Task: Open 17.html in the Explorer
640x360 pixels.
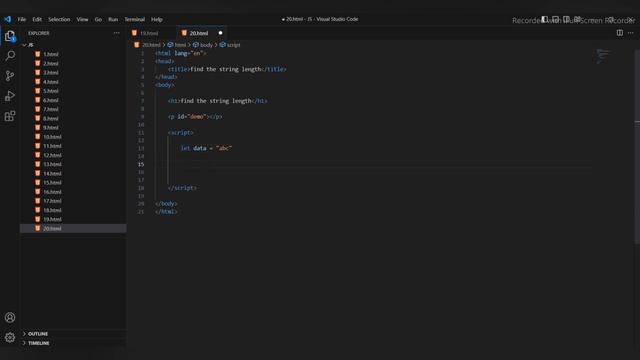Action: click(73, 201)
